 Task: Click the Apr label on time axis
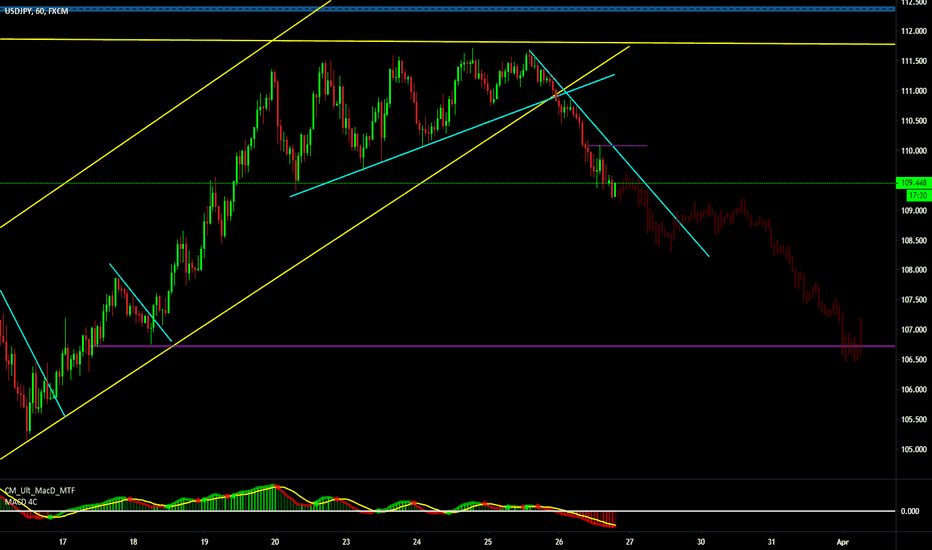tap(842, 542)
